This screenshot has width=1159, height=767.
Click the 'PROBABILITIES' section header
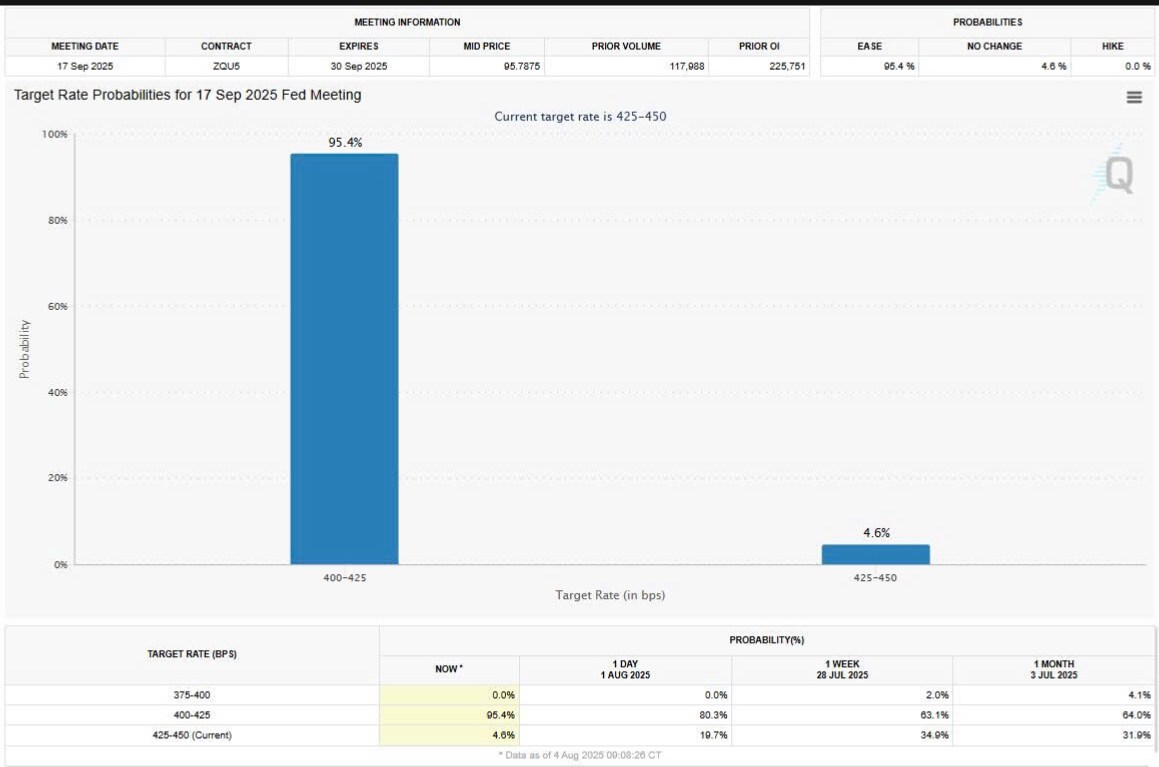tap(988, 22)
